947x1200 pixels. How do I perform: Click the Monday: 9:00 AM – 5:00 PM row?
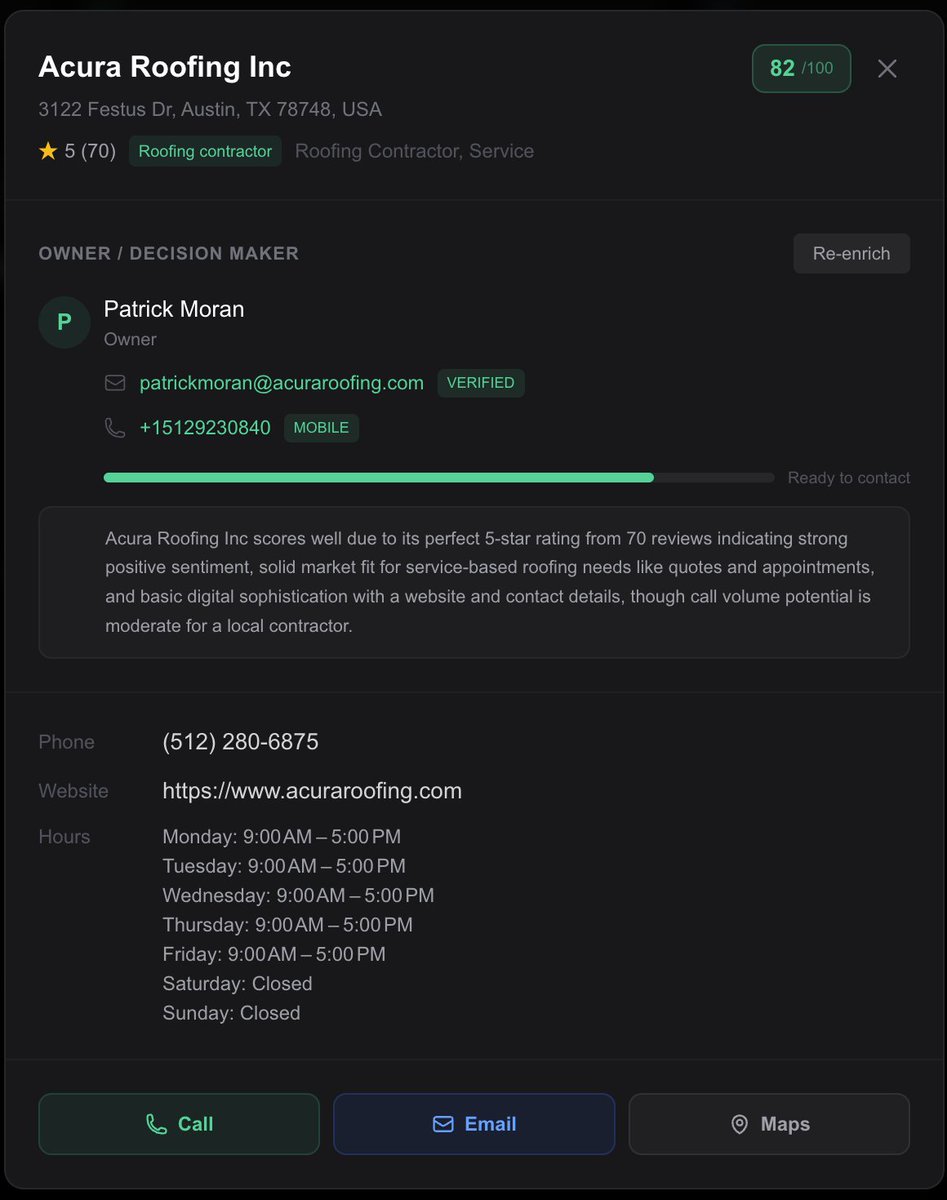[x=282, y=837]
